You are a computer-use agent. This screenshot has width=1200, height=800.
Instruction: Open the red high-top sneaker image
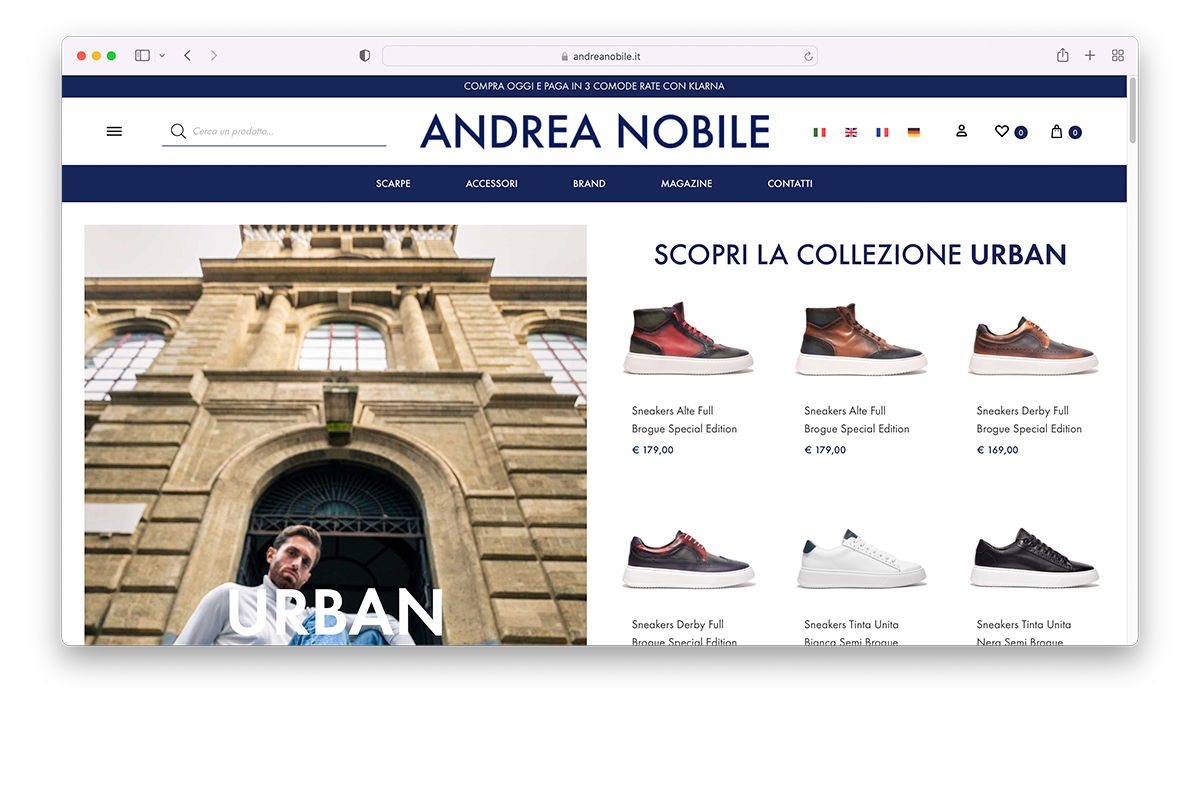[688, 339]
